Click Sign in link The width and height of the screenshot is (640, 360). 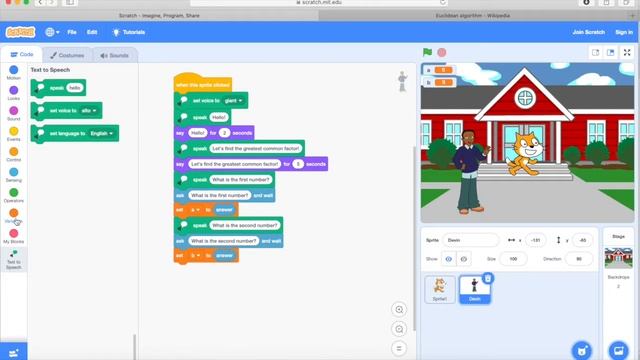(624, 32)
